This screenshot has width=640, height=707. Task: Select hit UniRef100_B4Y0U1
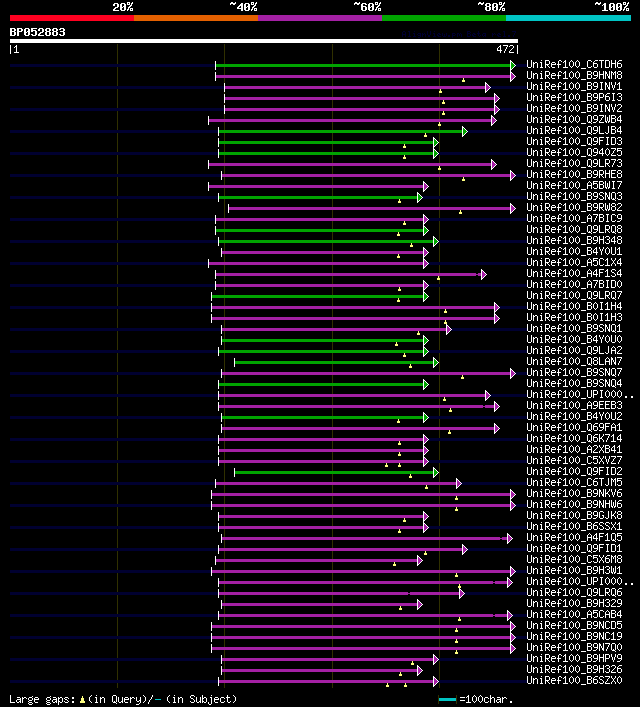click(574, 251)
